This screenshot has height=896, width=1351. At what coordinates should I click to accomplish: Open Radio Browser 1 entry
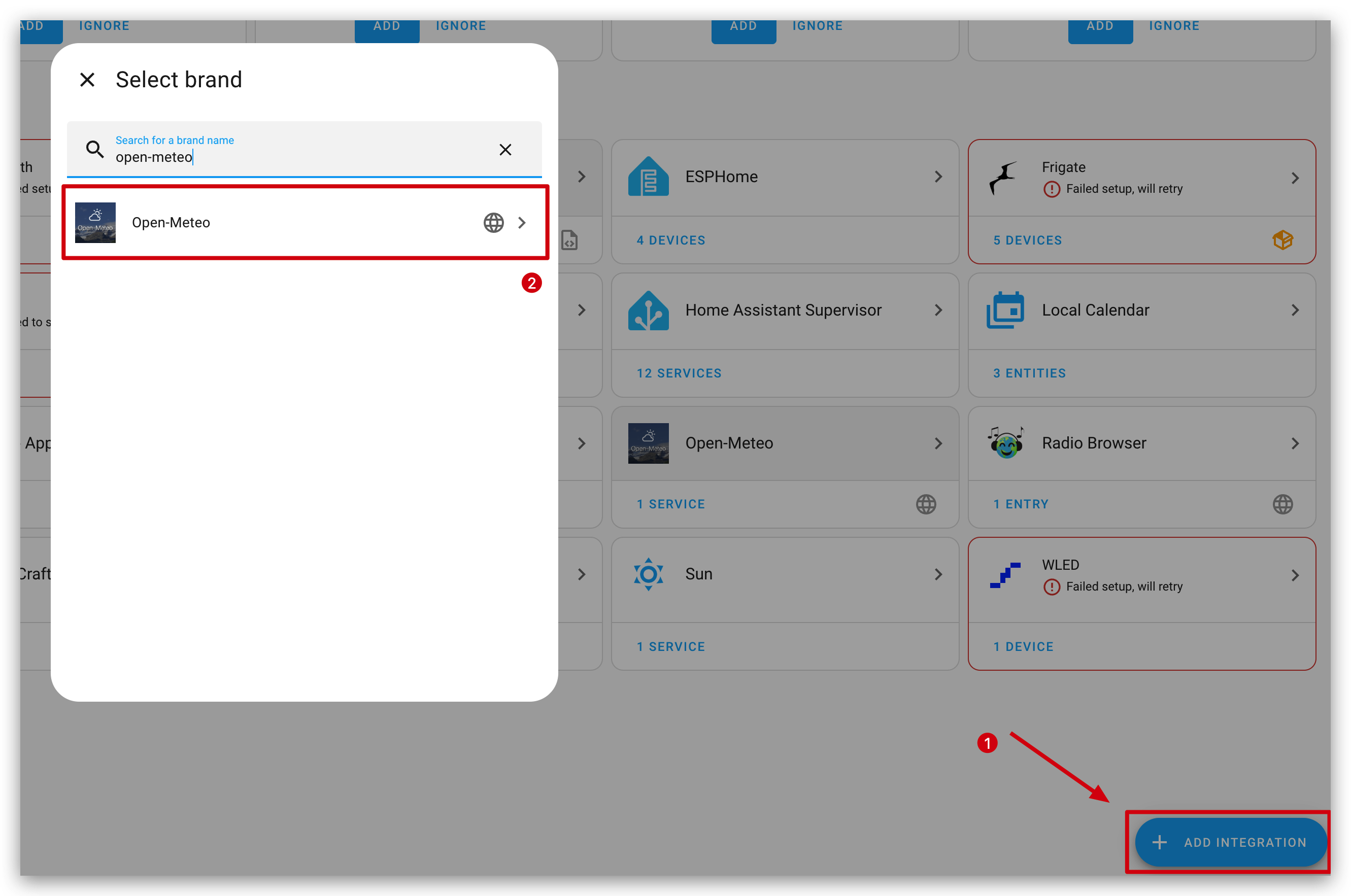(1021, 504)
